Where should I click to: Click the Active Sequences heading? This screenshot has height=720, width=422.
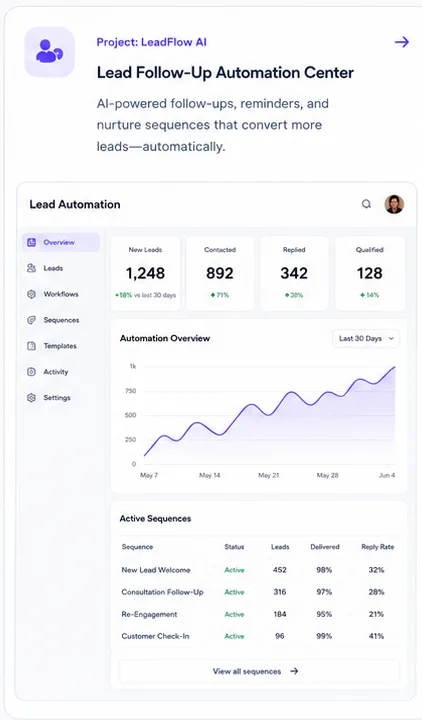click(x=155, y=518)
